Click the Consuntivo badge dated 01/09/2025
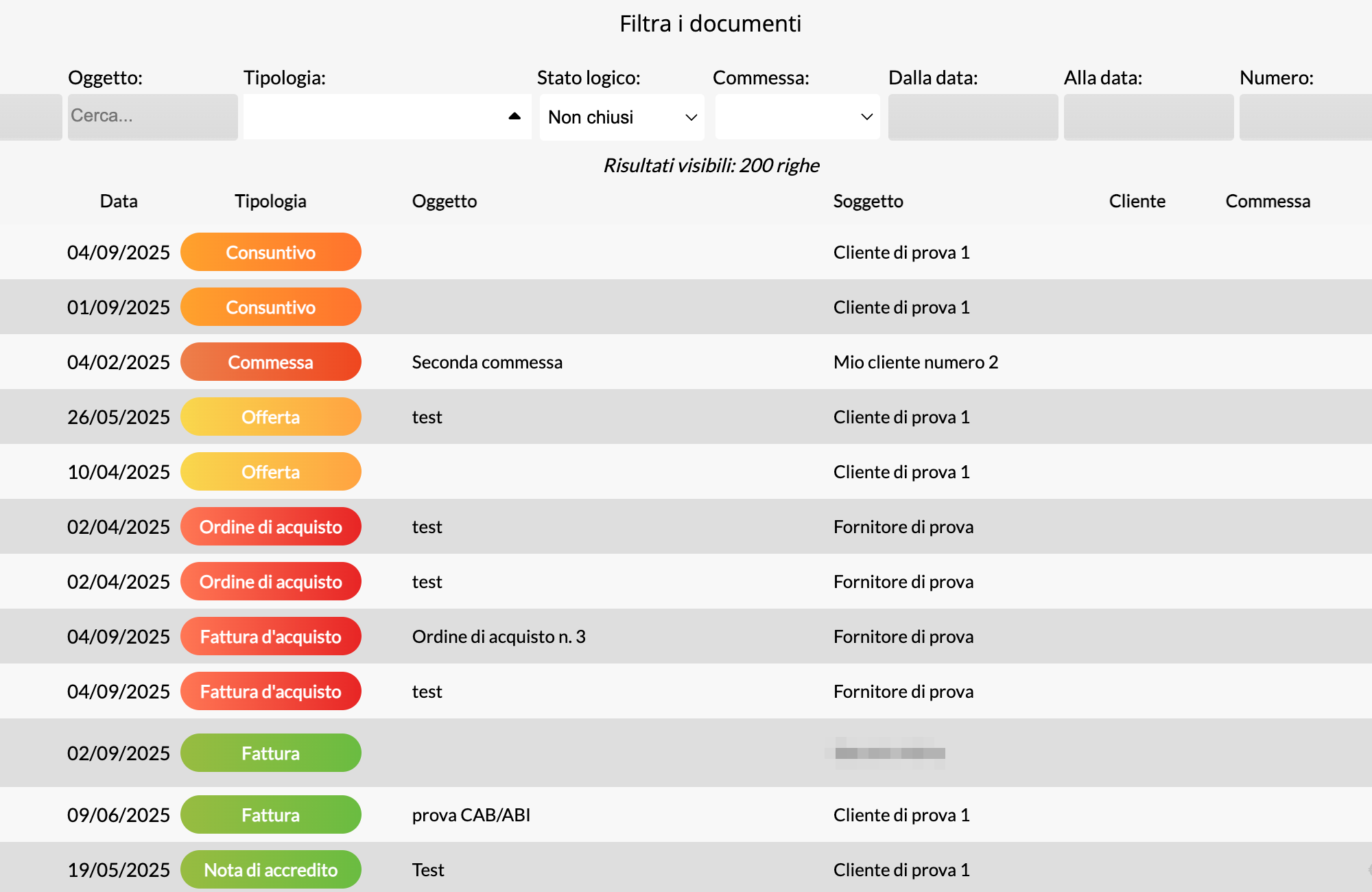The image size is (1372, 892). [270, 307]
